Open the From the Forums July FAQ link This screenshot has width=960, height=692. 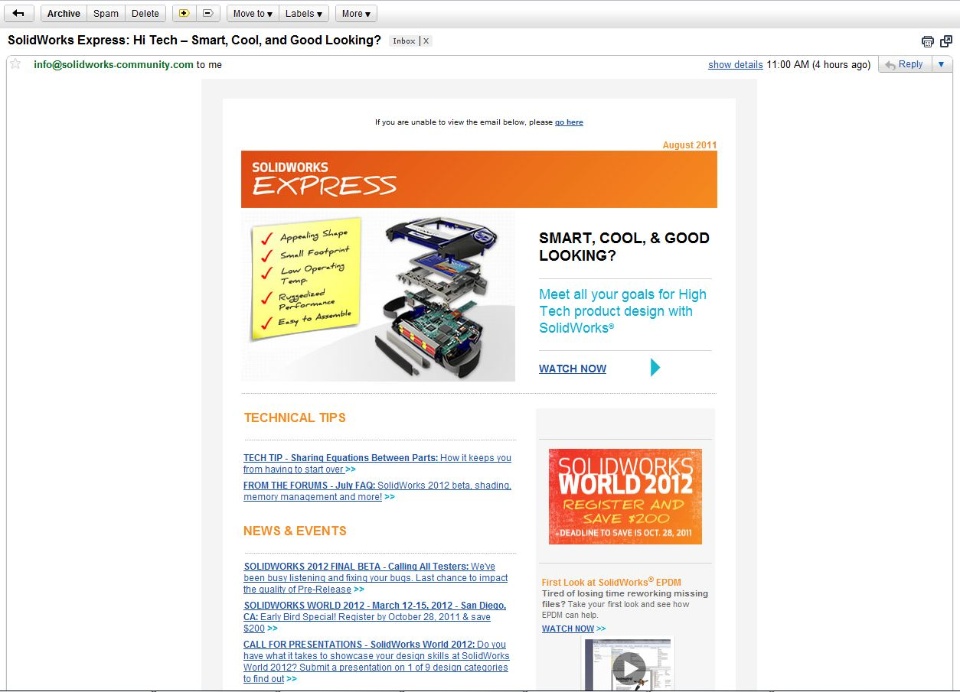(377, 491)
